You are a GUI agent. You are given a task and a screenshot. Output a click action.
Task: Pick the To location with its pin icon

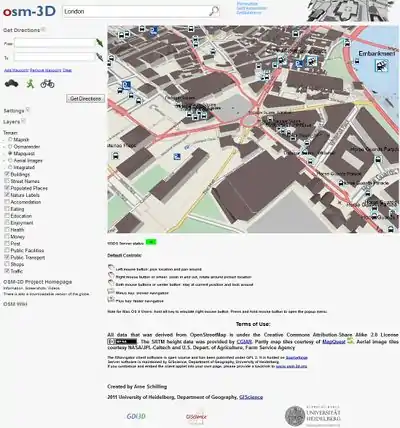pos(99,57)
